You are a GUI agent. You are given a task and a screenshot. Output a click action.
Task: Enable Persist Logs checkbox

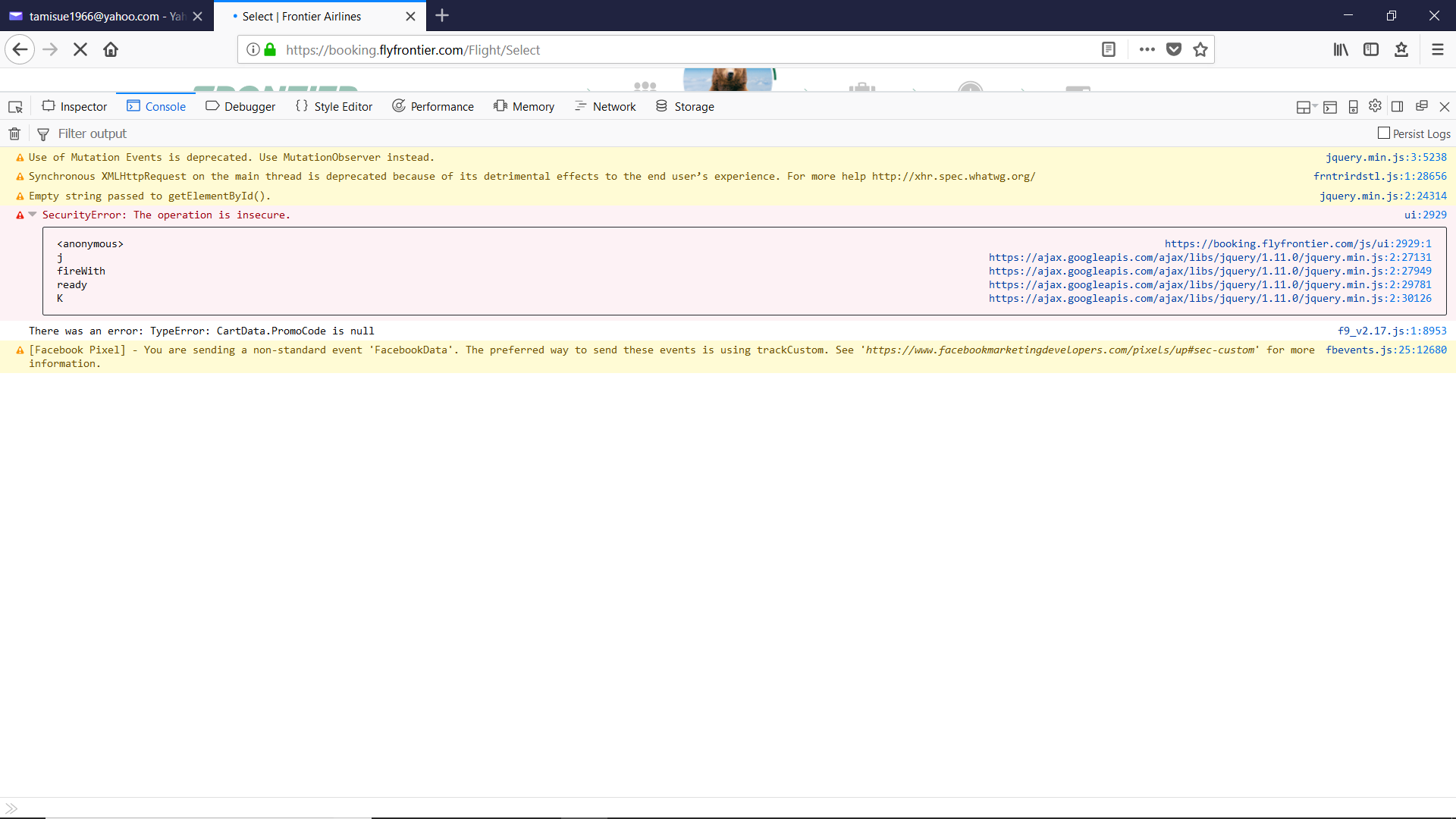(x=1384, y=133)
